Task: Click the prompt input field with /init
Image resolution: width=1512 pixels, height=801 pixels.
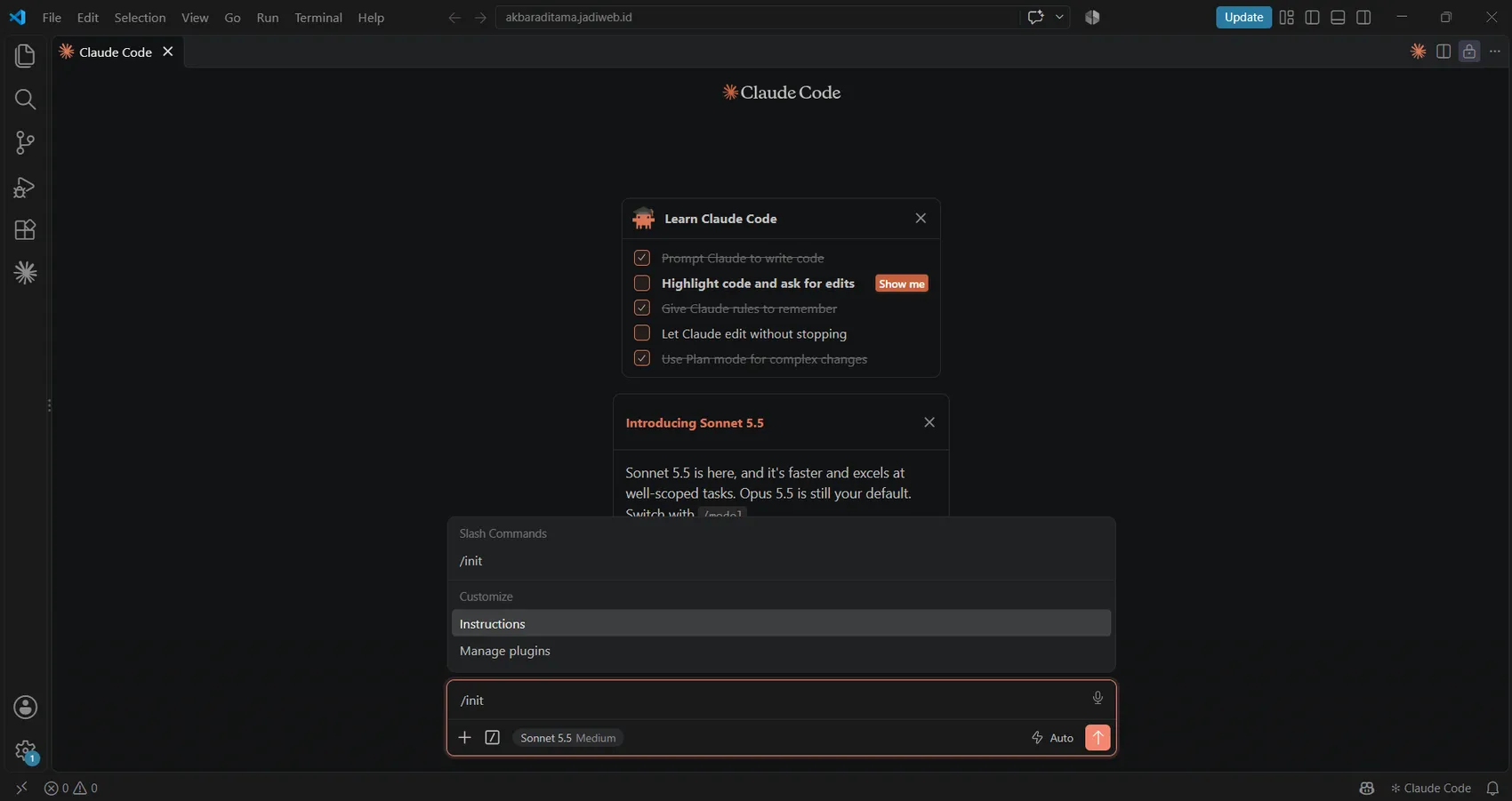Action: pyautogui.click(x=769, y=700)
